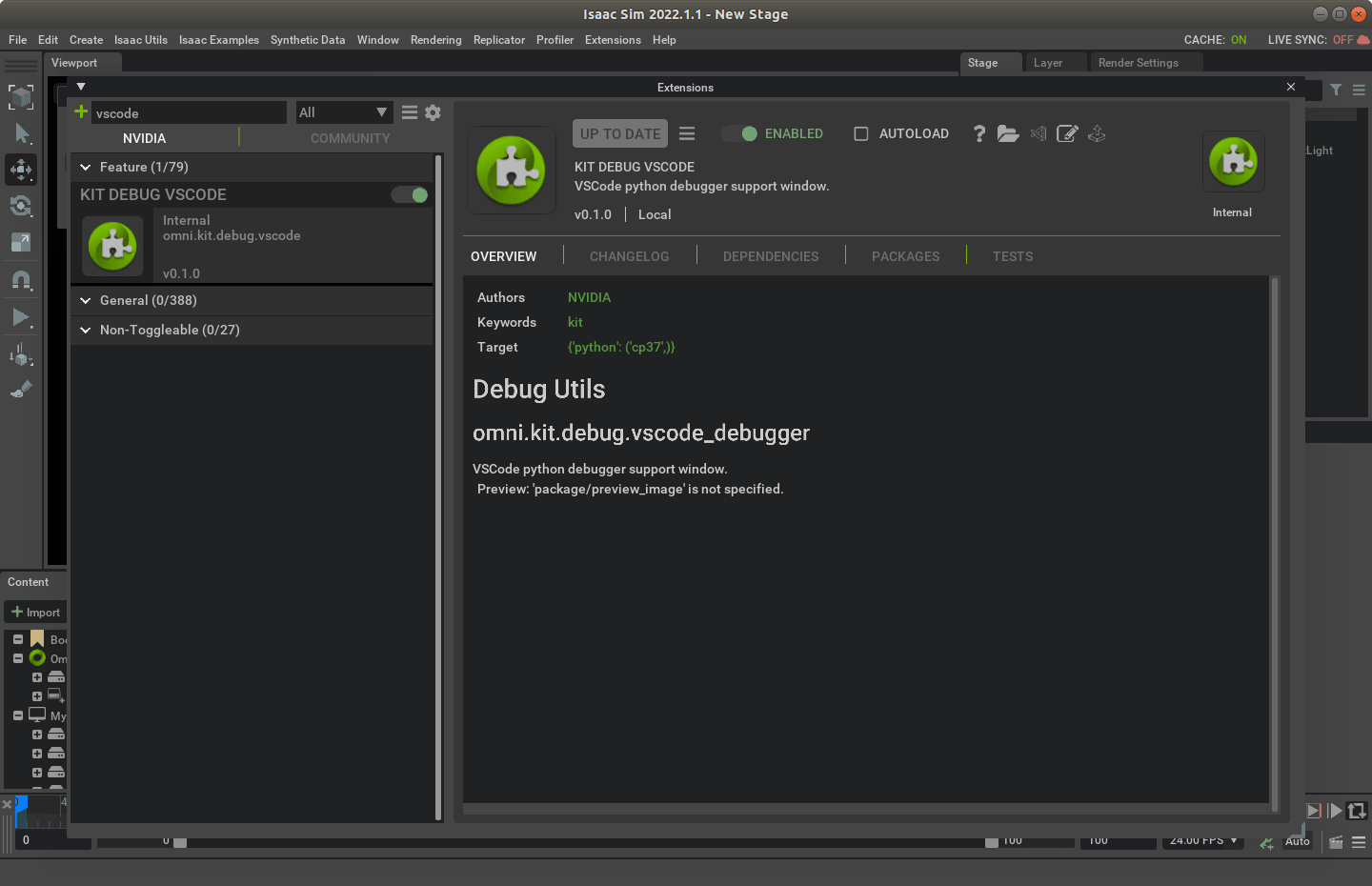1372x886 pixels.
Task: Click the UP TO DATE button
Action: pyautogui.click(x=620, y=133)
